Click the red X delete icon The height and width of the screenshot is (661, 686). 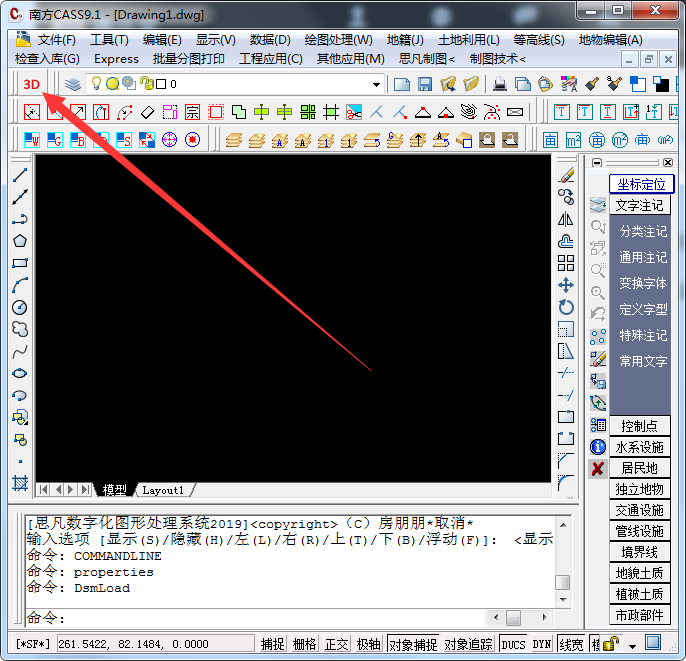pyautogui.click(x=598, y=469)
